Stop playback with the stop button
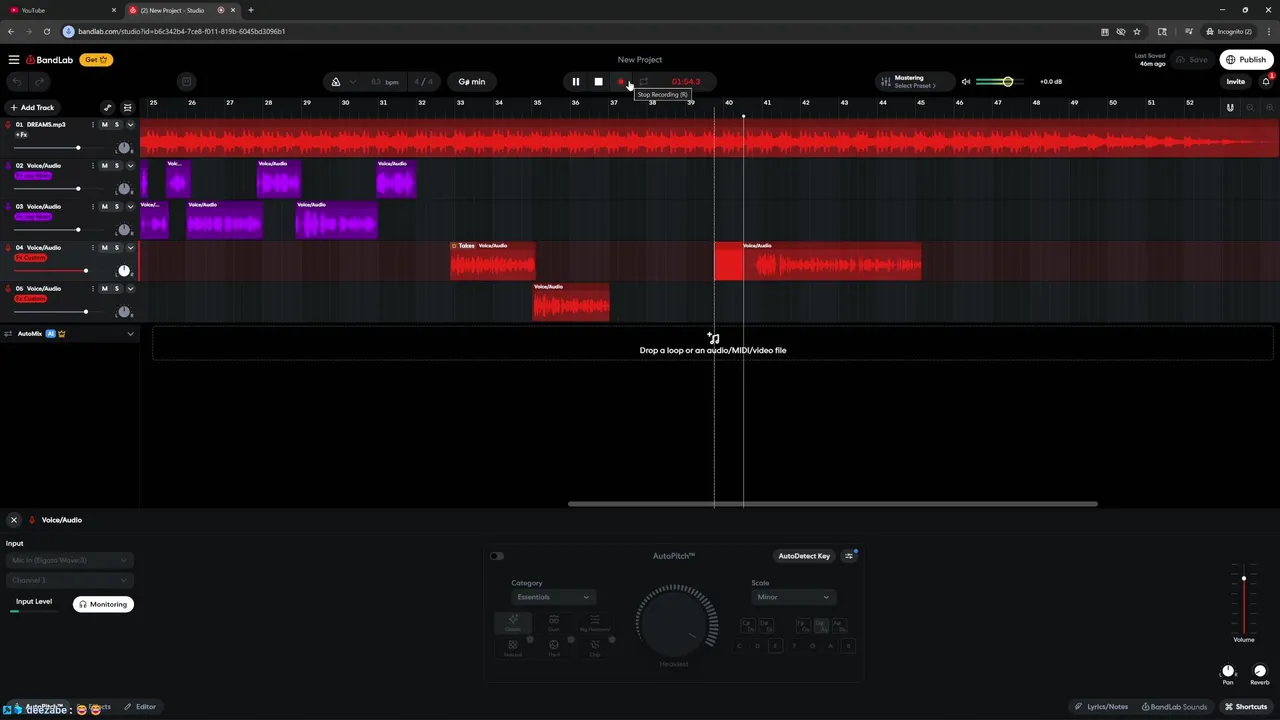 click(x=598, y=82)
